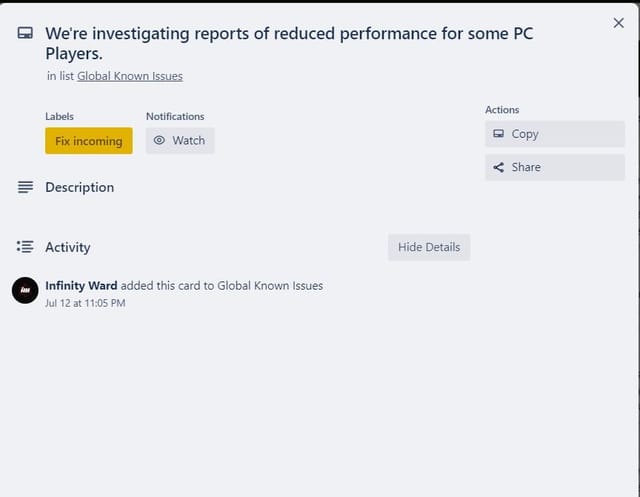
Task: Click the card icon beside the title
Action: pos(25,34)
